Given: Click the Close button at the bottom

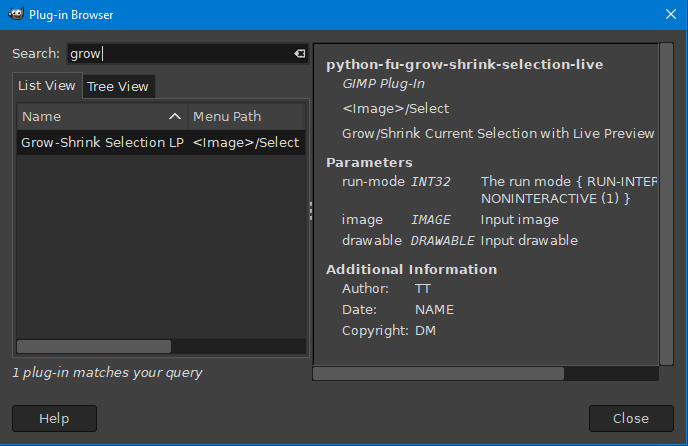Looking at the screenshot, I should click(x=631, y=418).
